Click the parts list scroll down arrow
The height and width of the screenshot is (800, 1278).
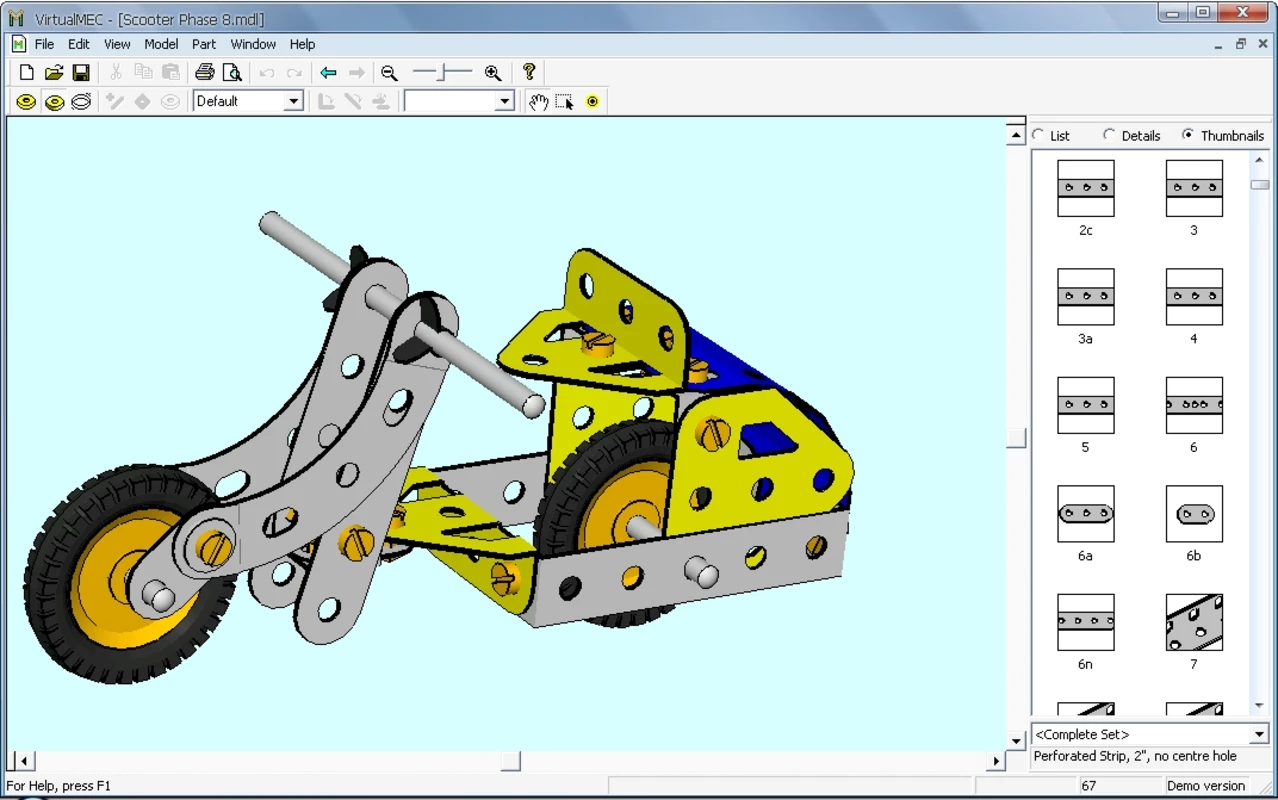(x=1260, y=706)
